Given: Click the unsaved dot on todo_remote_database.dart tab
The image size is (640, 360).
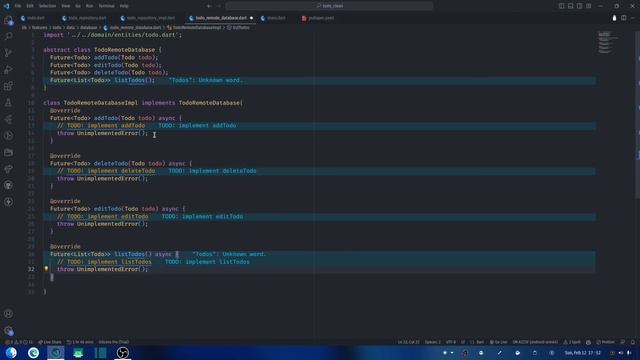Looking at the screenshot, I should 251,18.
